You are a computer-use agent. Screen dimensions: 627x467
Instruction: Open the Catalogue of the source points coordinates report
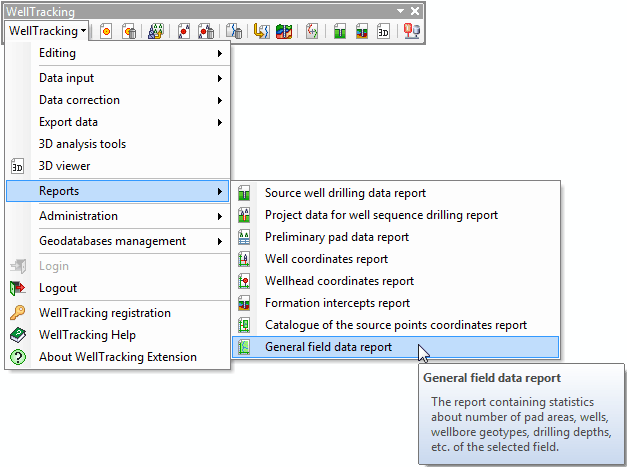tap(395, 325)
